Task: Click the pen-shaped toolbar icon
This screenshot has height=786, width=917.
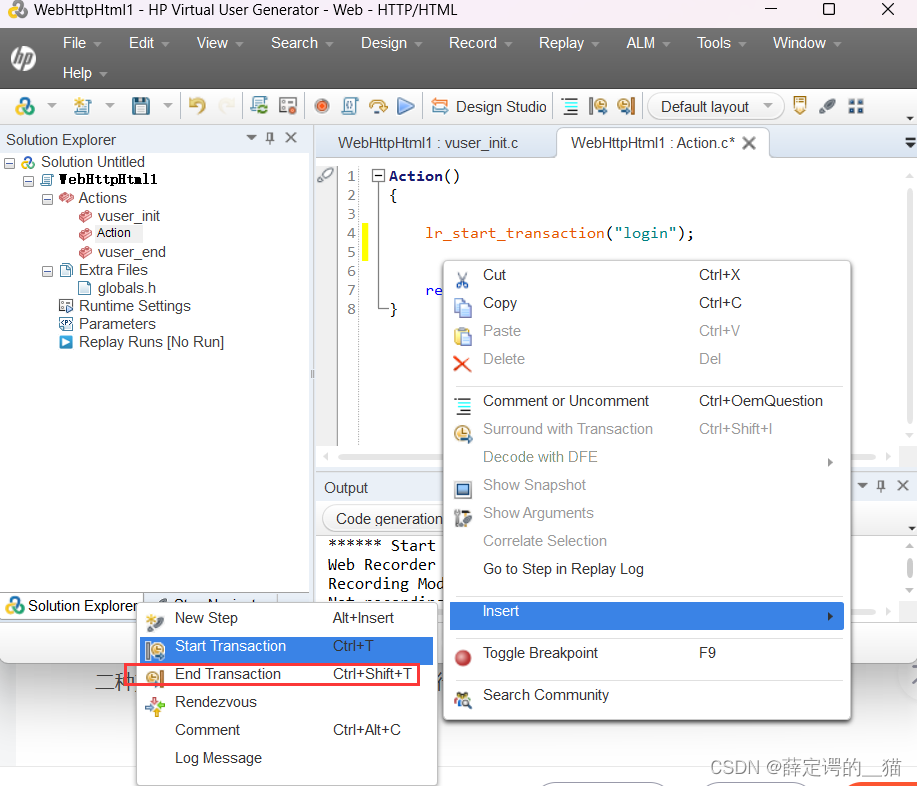Action: [x=827, y=106]
